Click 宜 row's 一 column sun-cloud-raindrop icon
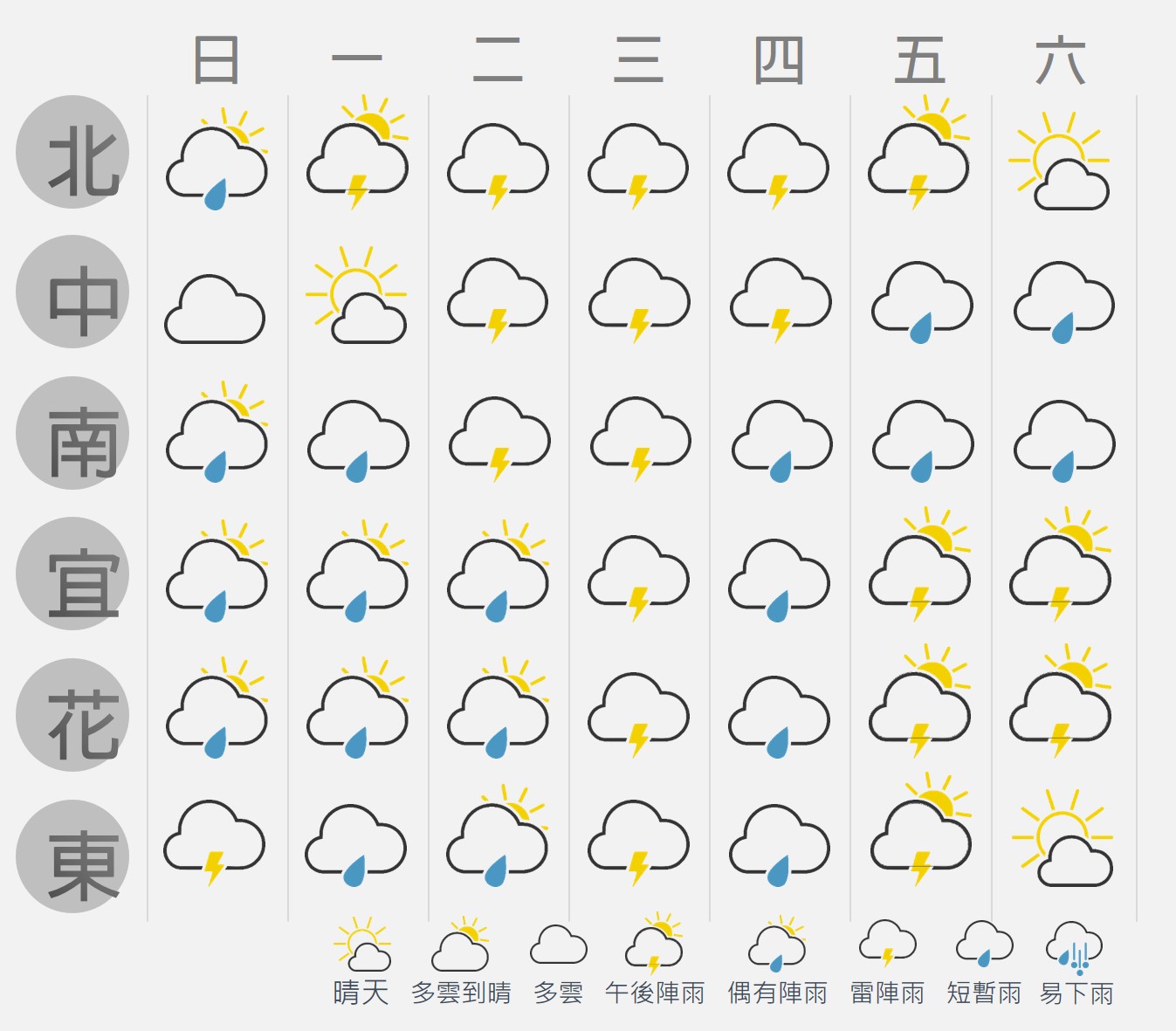 click(x=357, y=571)
